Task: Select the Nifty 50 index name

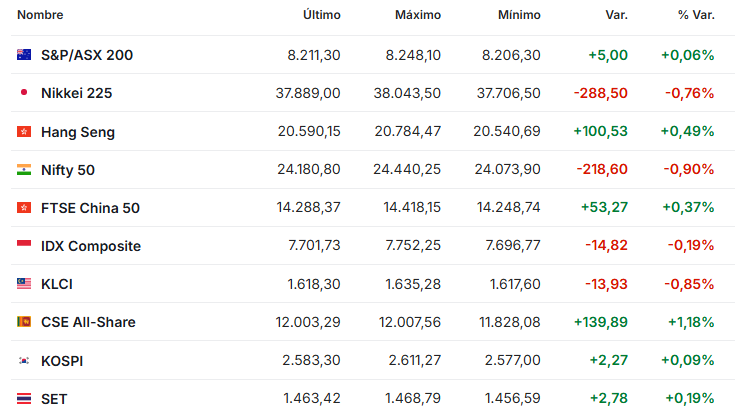Action: pyautogui.click(x=68, y=170)
